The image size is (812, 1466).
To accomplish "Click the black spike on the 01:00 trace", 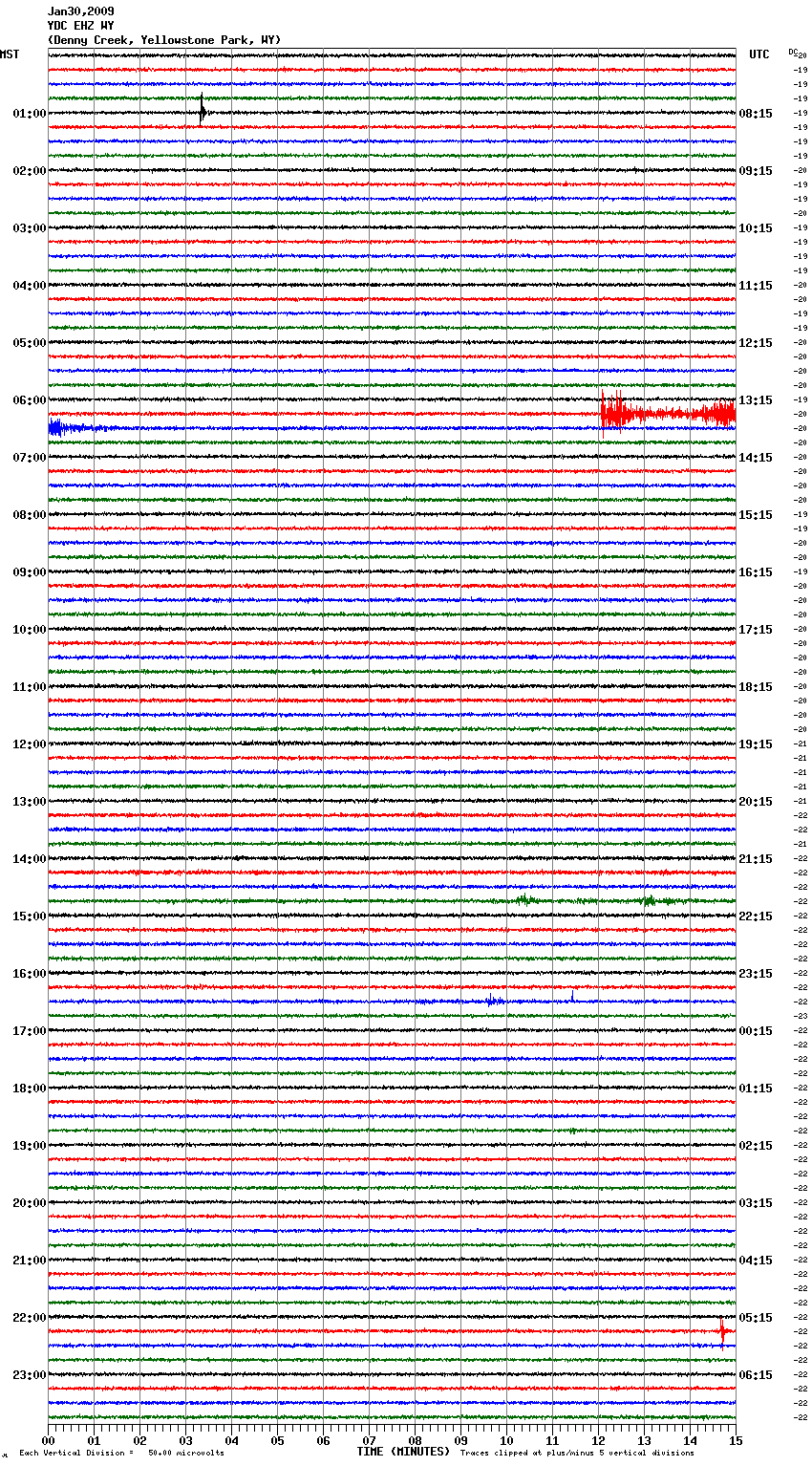I will (202, 111).
